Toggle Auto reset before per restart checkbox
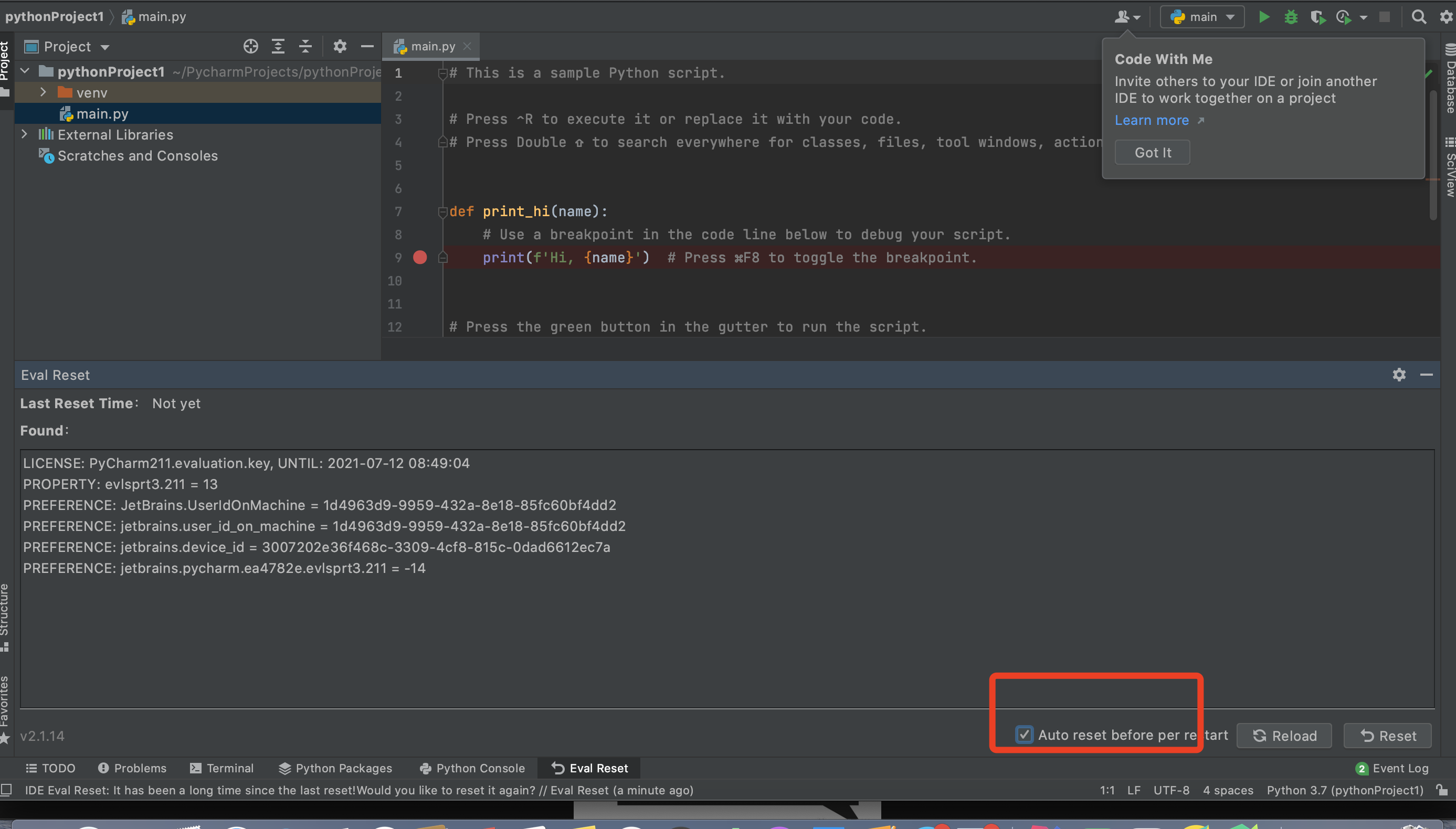The width and height of the screenshot is (1456, 829). (1024, 735)
